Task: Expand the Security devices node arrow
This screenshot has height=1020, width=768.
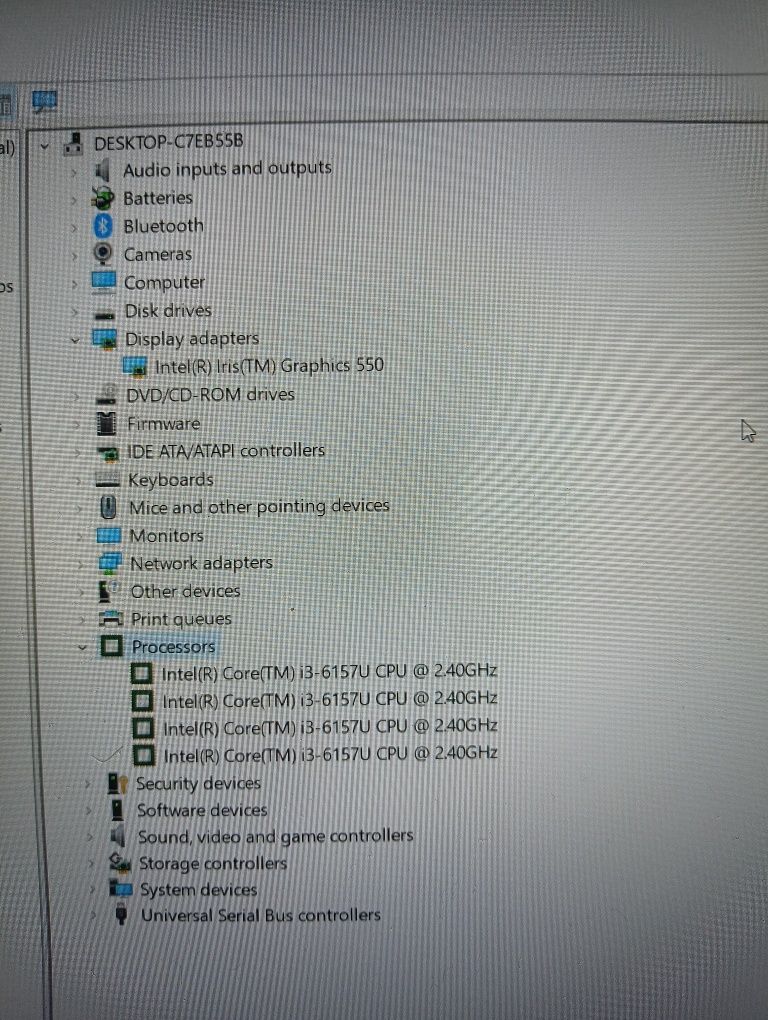Action: (87, 784)
